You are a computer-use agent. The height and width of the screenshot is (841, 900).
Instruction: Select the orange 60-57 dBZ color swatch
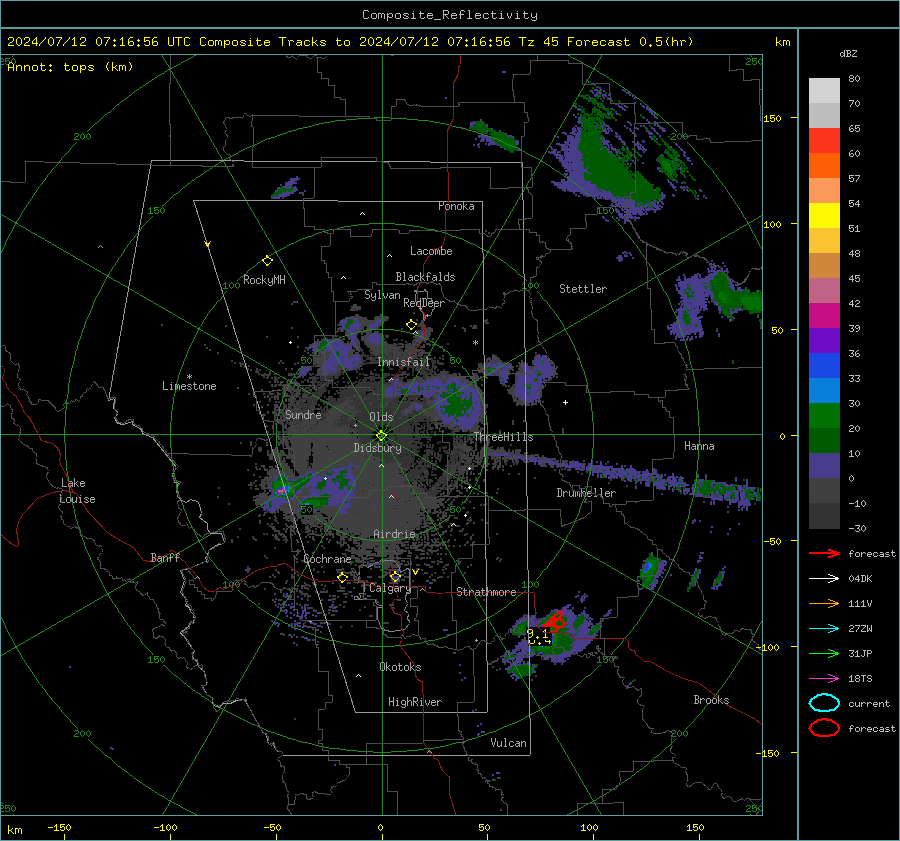pyautogui.click(x=824, y=166)
